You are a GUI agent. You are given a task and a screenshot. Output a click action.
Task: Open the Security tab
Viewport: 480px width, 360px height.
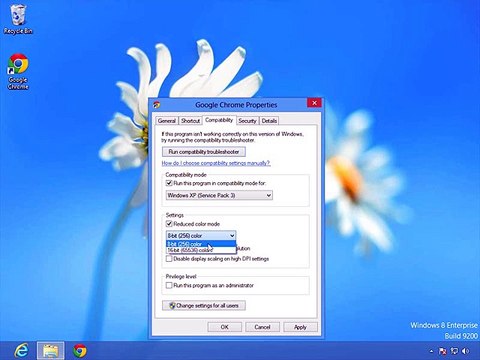coord(247,121)
